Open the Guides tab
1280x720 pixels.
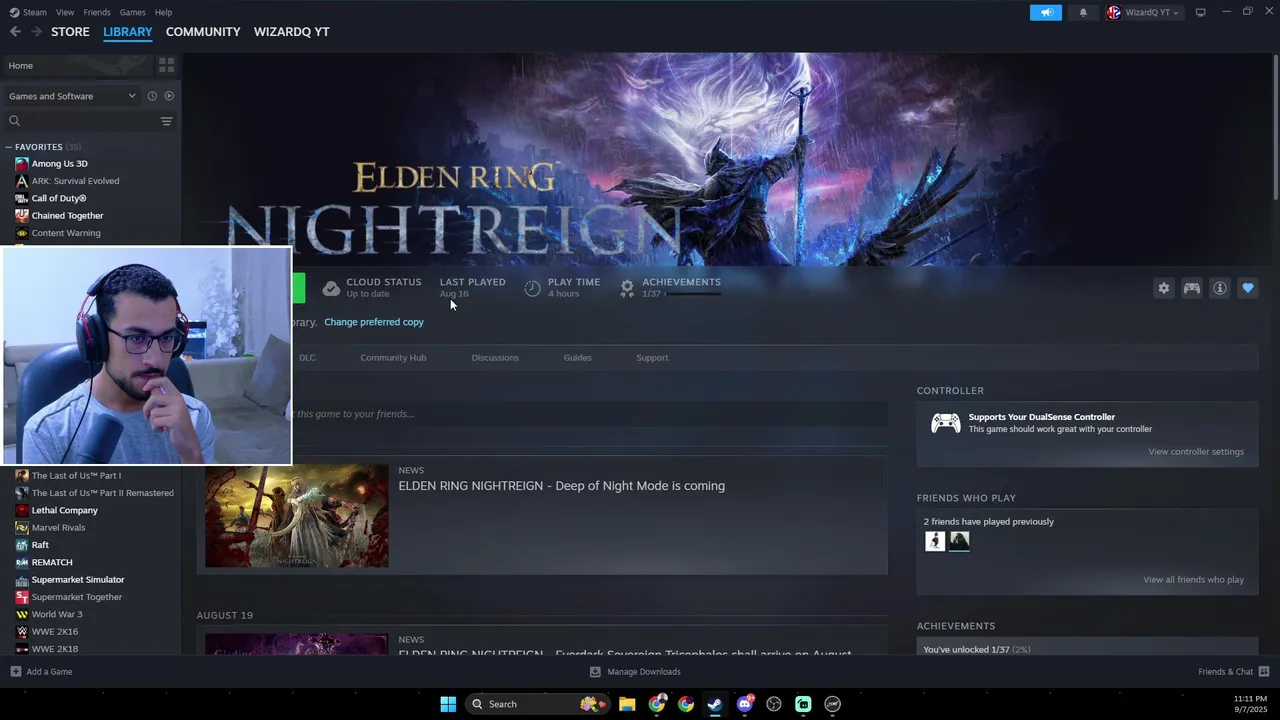pyautogui.click(x=577, y=358)
